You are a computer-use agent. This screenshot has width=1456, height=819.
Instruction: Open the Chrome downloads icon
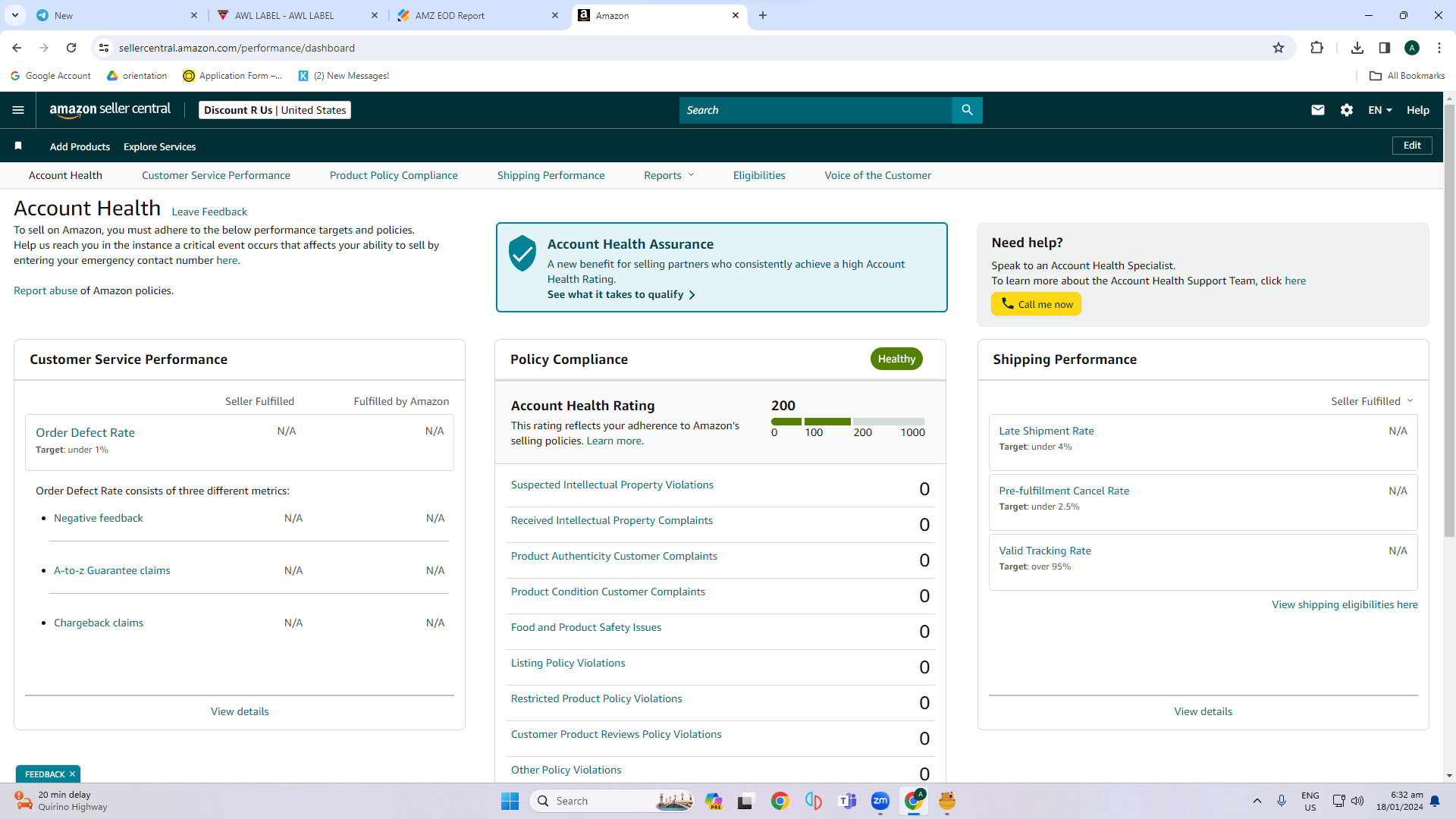(x=1357, y=48)
